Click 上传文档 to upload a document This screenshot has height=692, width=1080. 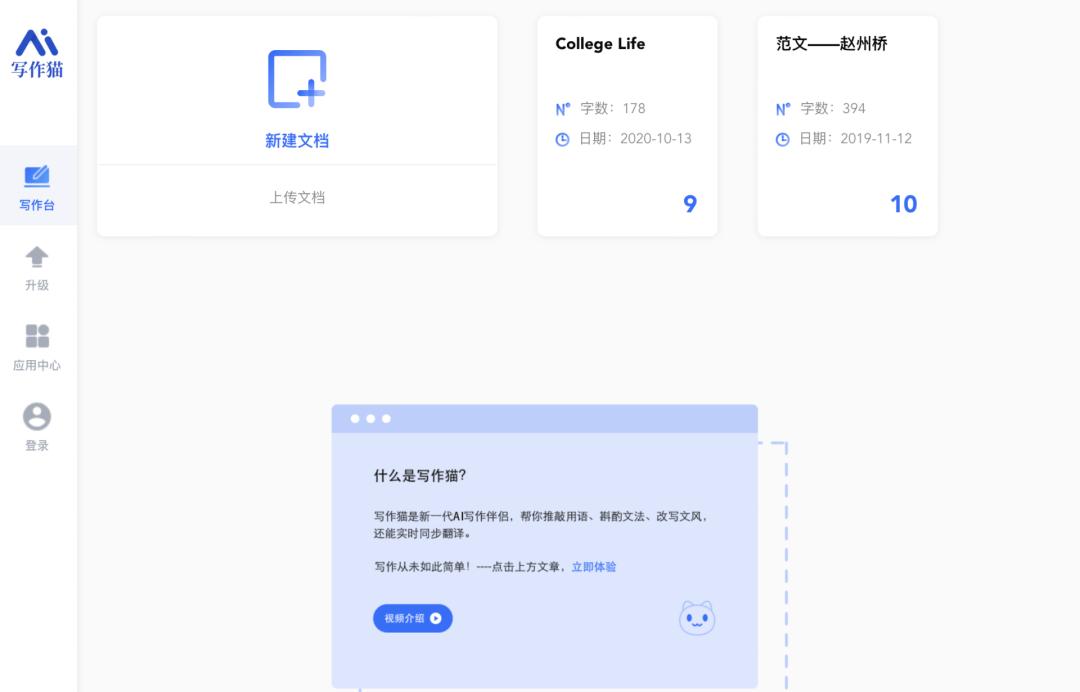[x=296, y=197]
